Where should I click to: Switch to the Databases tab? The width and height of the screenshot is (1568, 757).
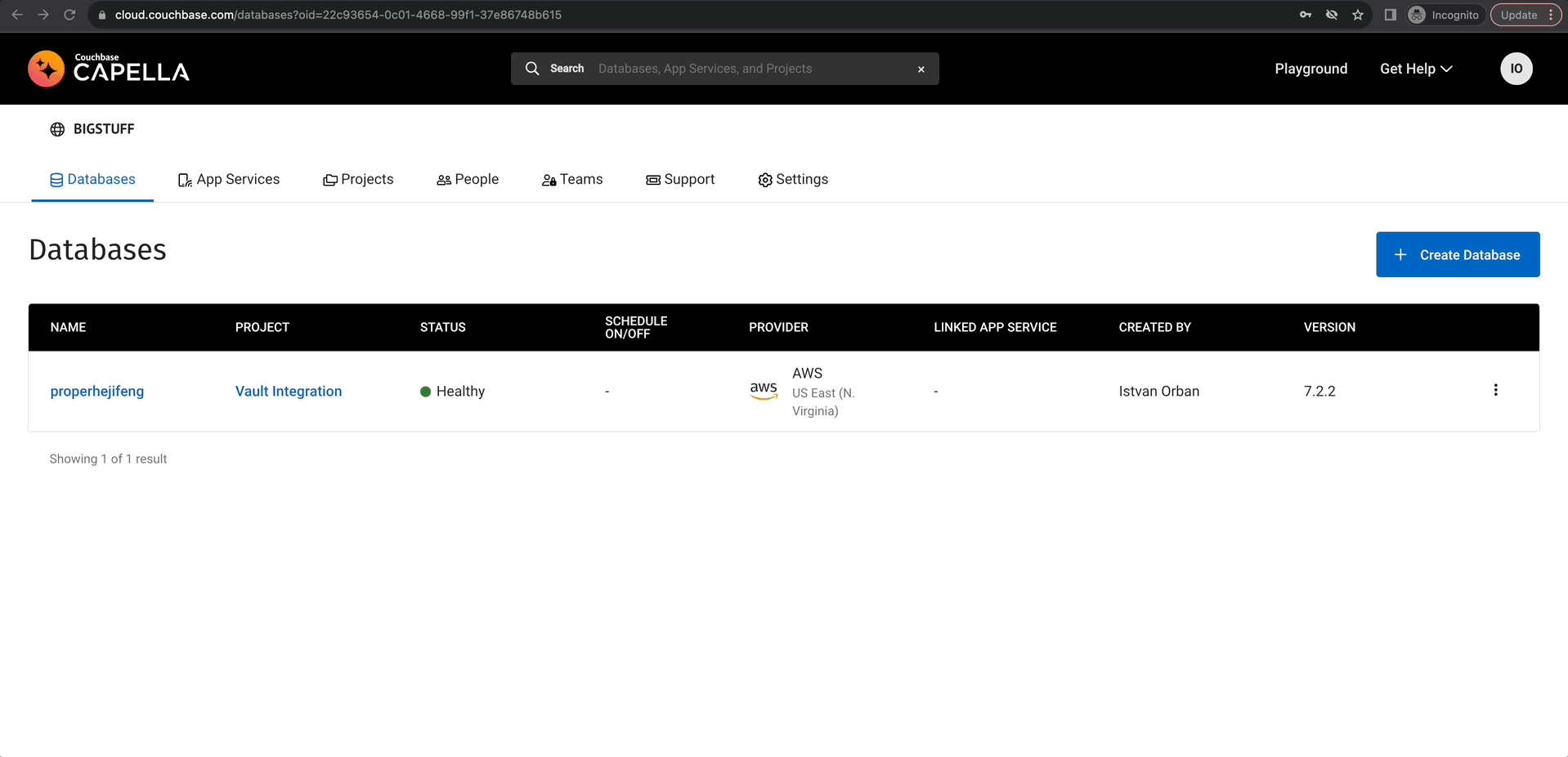[x=92, y=179]
